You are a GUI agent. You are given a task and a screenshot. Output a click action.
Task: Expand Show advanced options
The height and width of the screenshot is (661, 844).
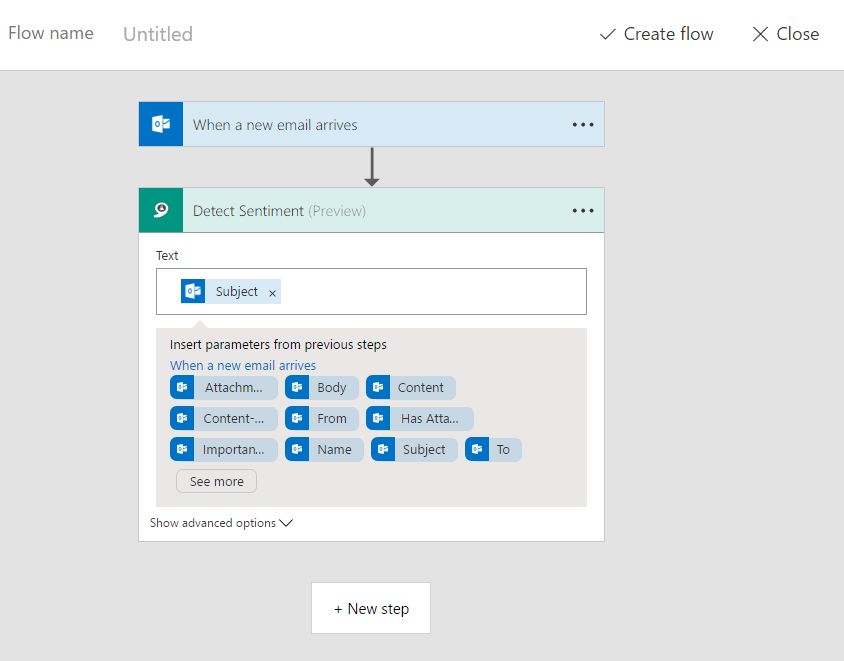point(221,523)
